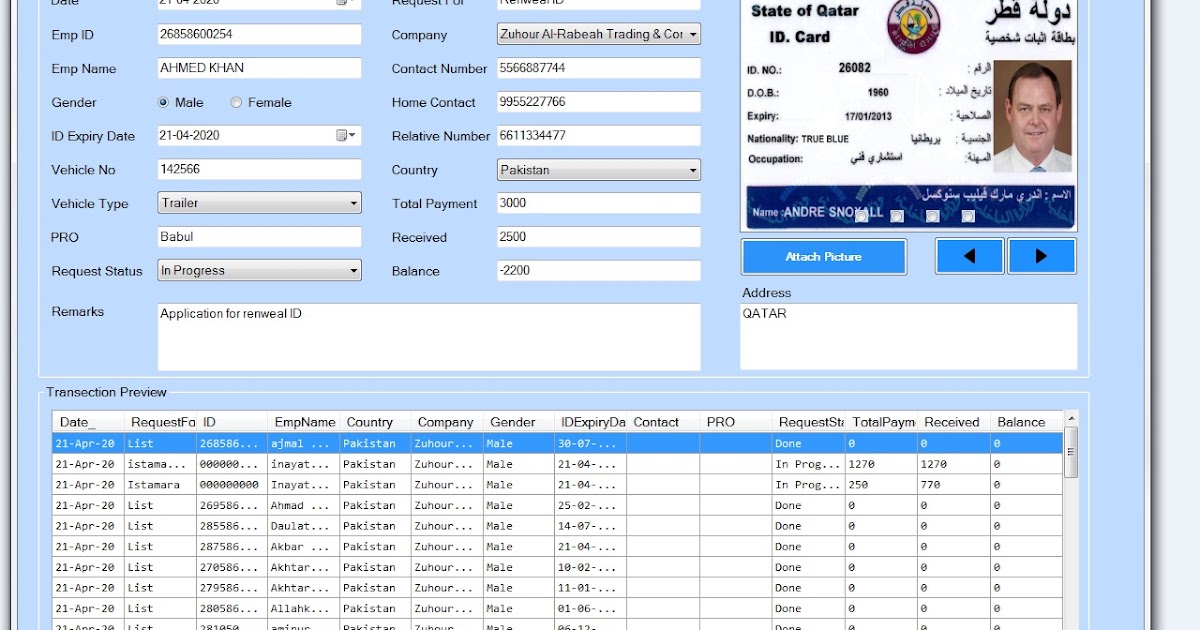
Task: Select the Female radio button
Action: pos(236,102)
